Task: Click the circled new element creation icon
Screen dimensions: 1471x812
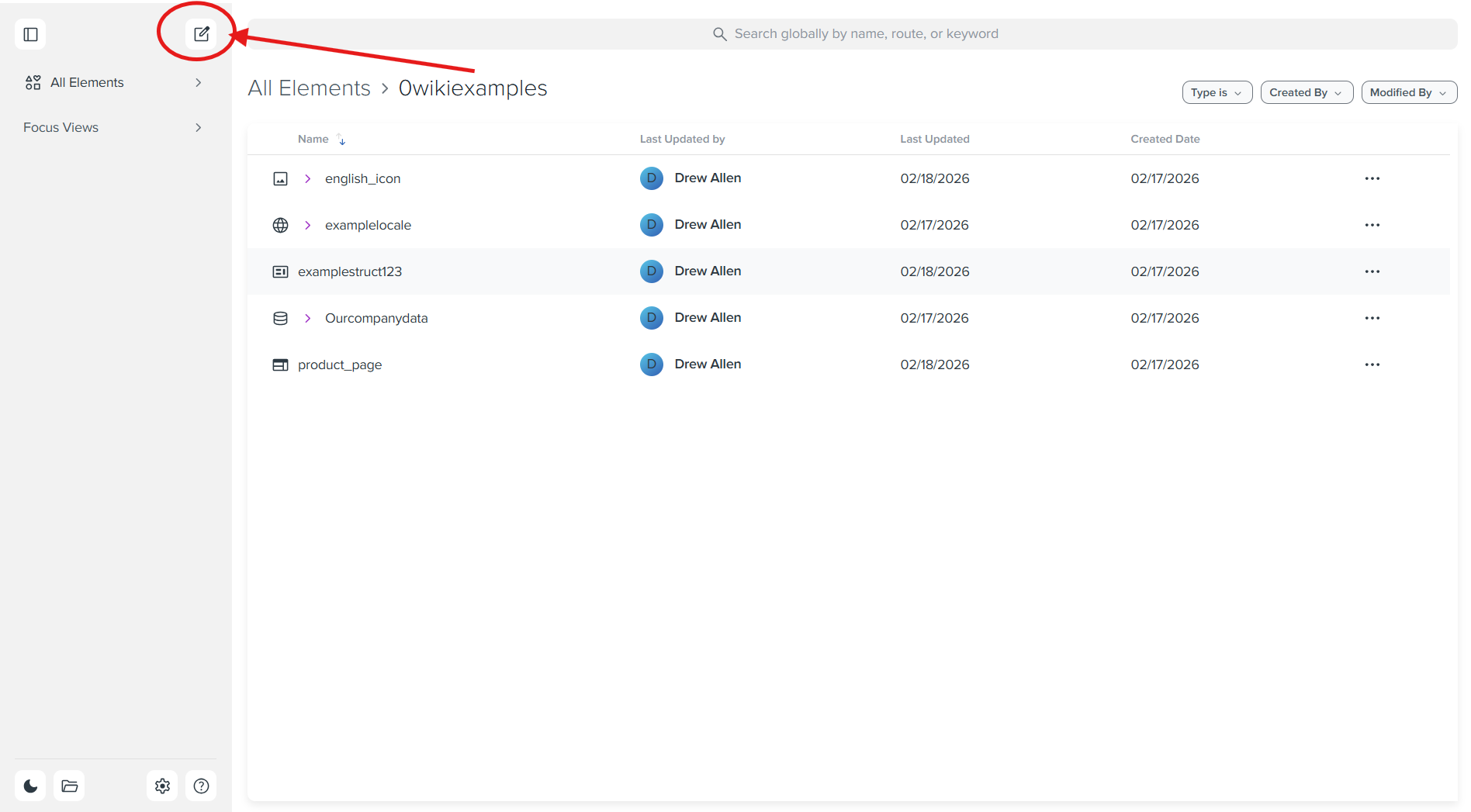Action: pyautogui.click(x=202, y=33)
